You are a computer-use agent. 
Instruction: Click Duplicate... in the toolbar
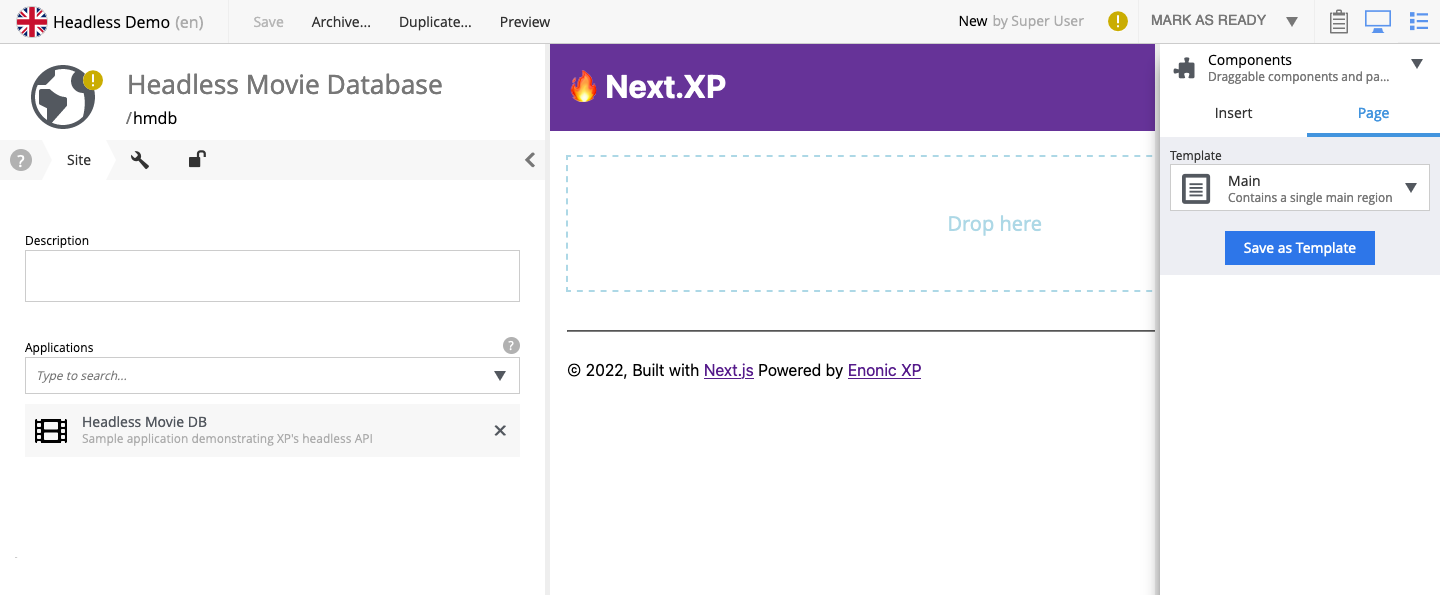coord(435,22)
